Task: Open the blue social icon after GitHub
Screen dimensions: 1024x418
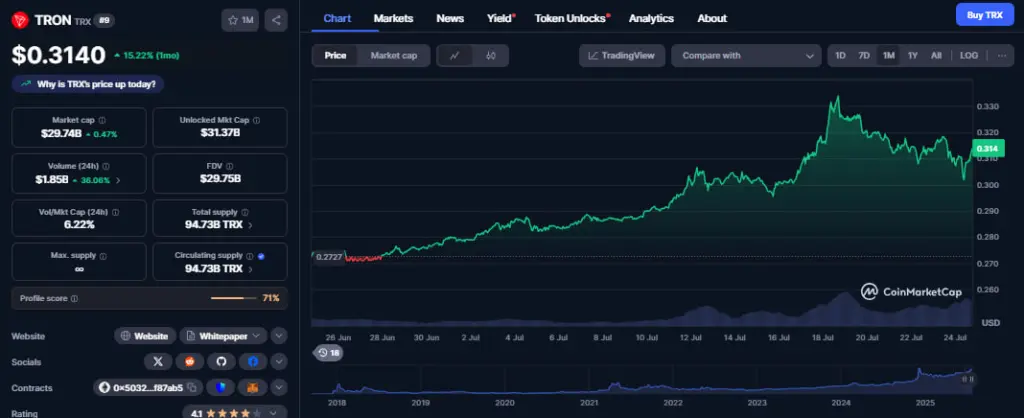Action: point(253,362)
